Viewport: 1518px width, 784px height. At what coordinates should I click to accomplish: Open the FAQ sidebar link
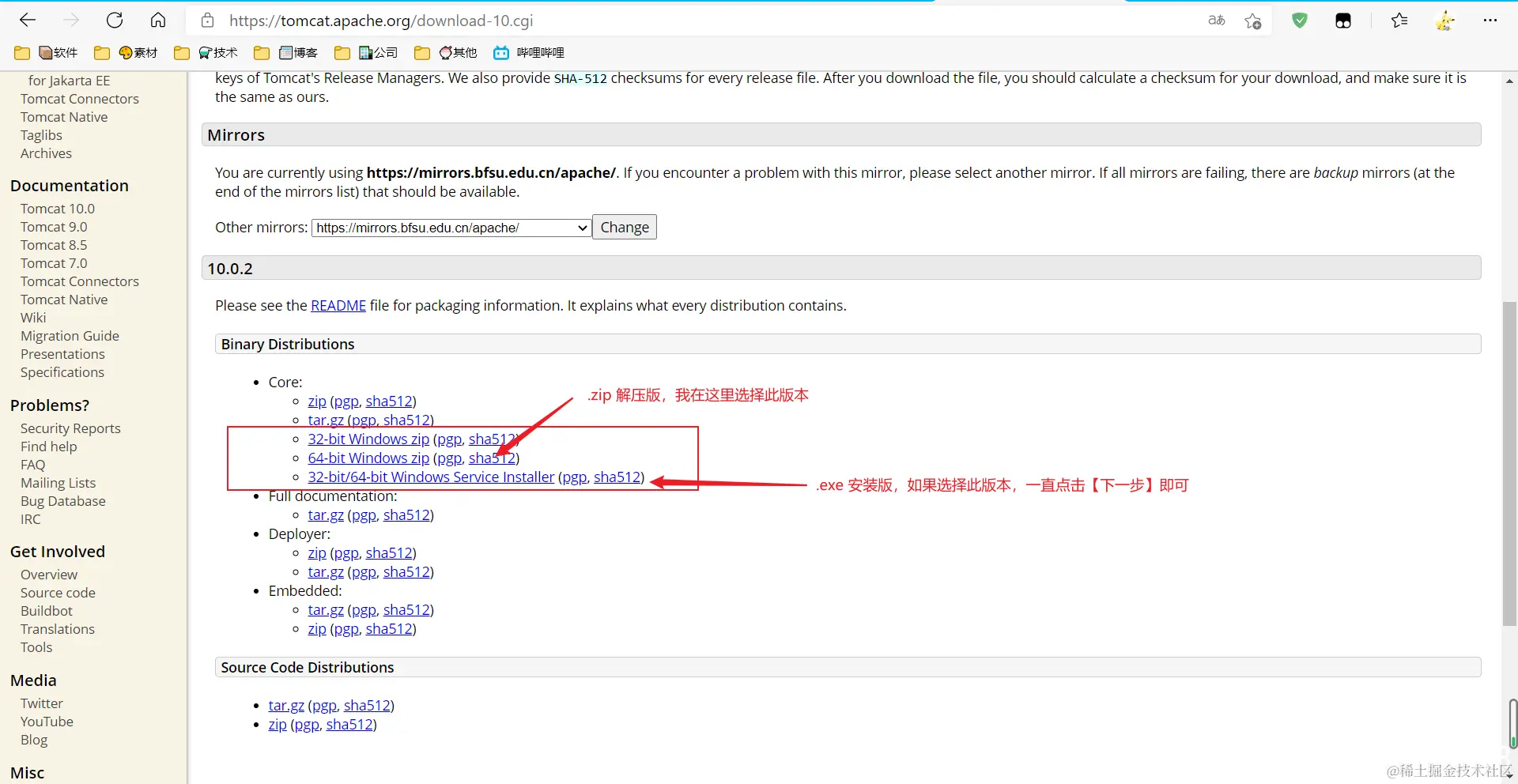point(32,465)
